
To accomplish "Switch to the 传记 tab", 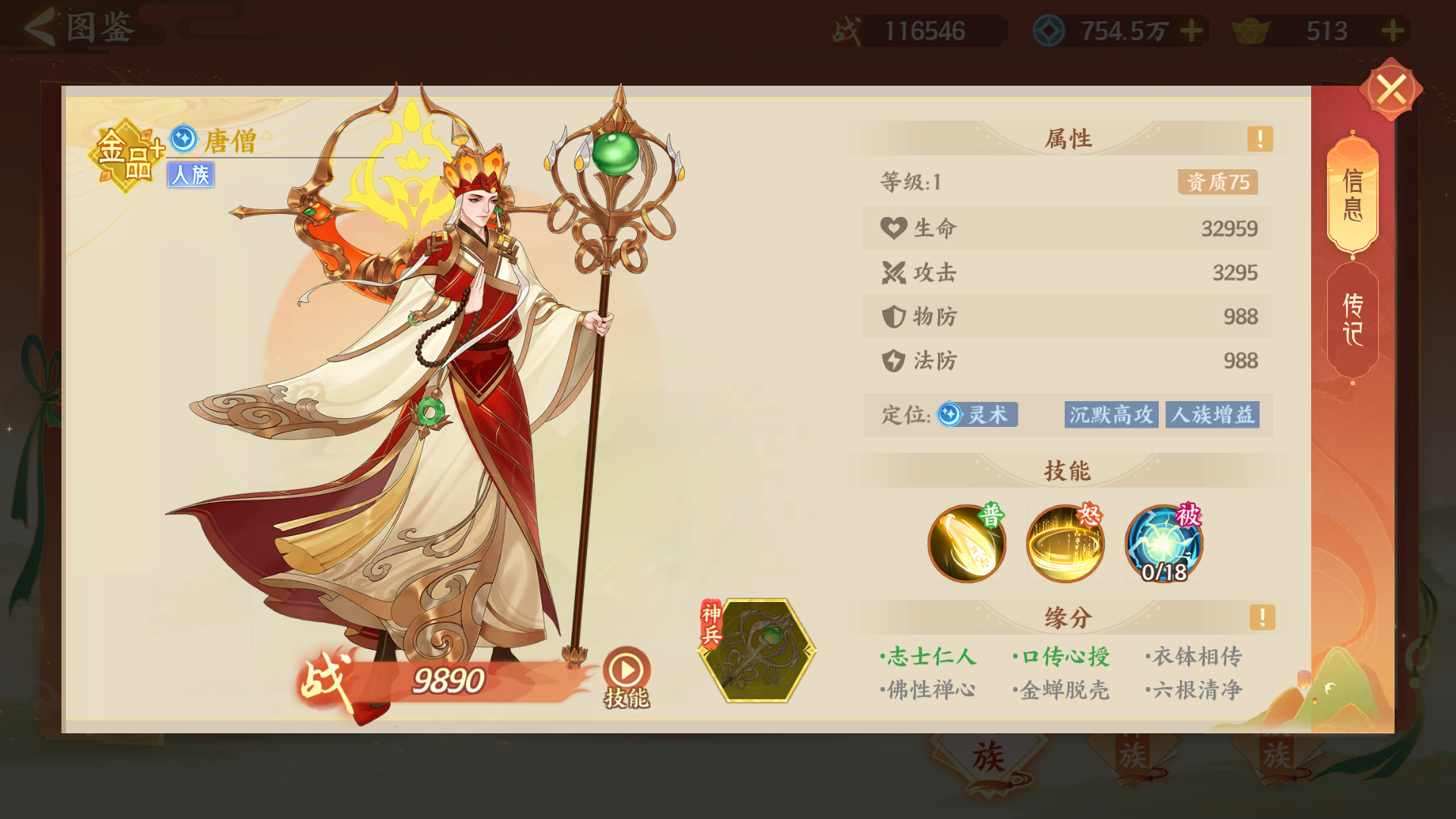I will [1353, 320].
